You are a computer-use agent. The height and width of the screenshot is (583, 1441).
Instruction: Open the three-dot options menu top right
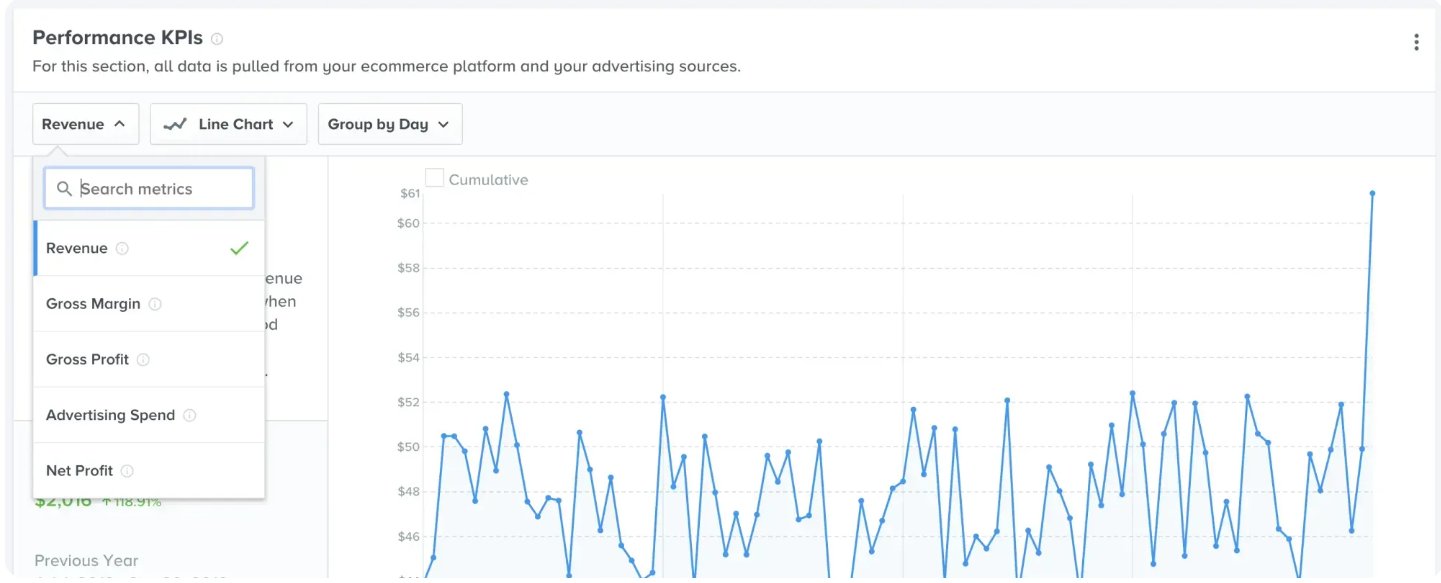click(1416, 41)
